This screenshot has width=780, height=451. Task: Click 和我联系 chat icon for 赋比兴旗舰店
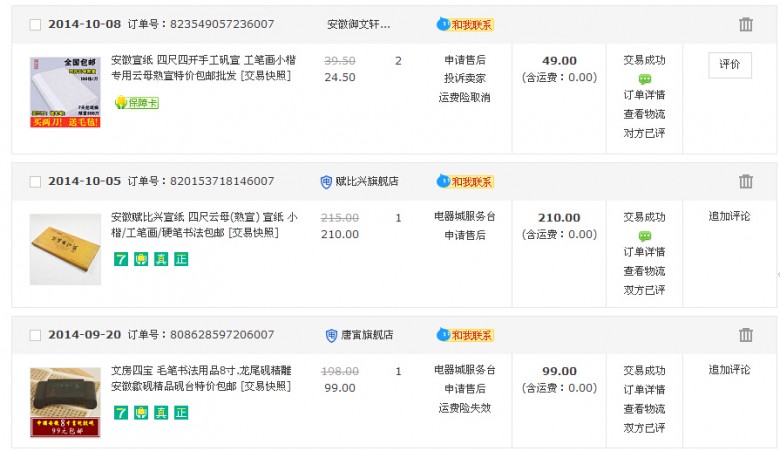(x=465, y=181)
